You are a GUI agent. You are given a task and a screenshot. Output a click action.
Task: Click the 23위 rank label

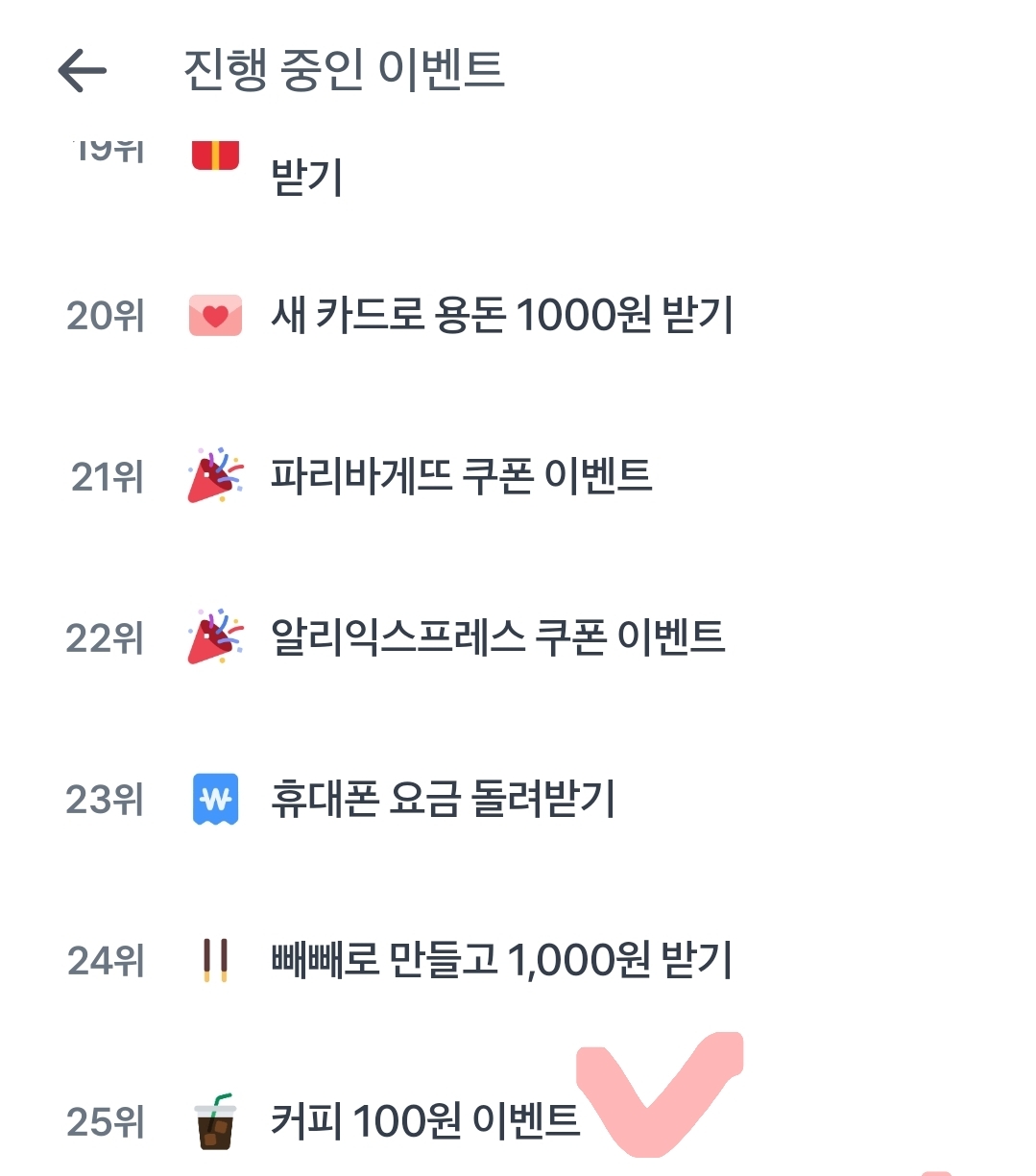click(106, 799)
